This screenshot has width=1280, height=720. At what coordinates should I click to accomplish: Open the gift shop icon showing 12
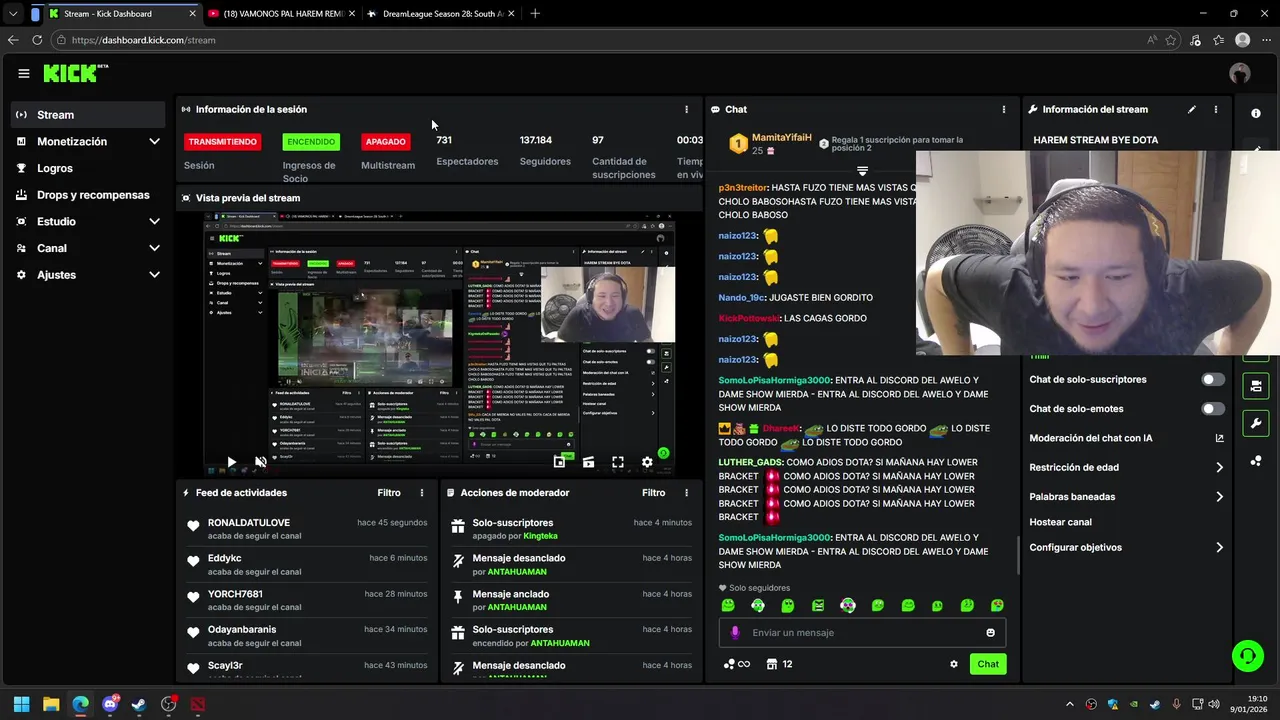[779, 664]
